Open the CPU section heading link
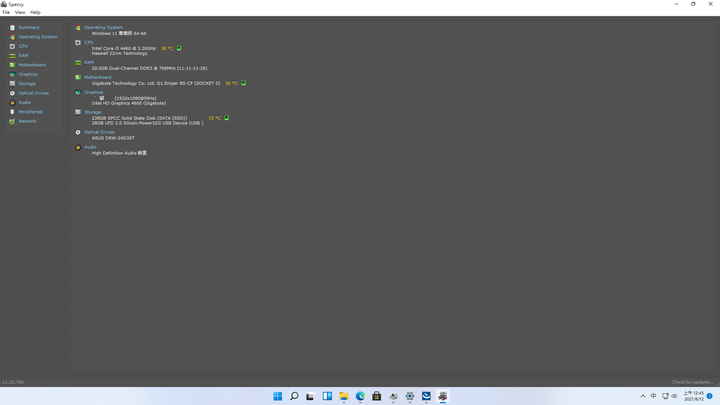The image size is (720, 405). 89,42
